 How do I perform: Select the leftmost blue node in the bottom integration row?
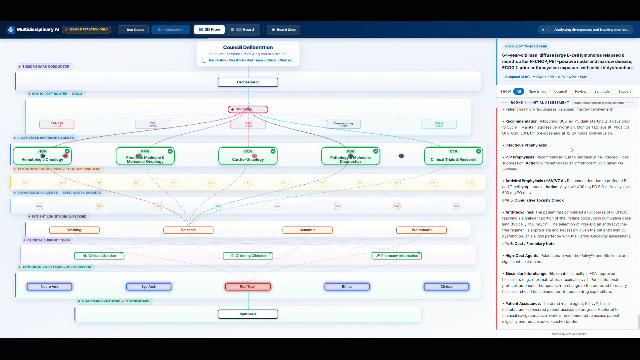click(x=49, y=287)
